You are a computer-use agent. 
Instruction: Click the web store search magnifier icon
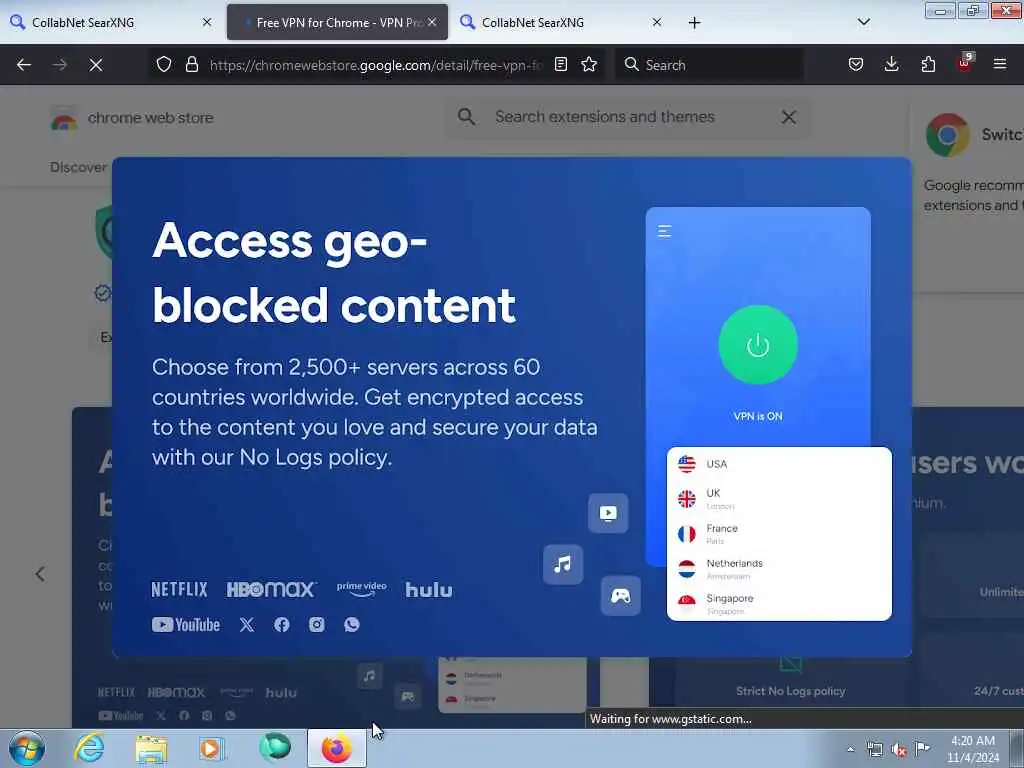[x=466, y=117]
